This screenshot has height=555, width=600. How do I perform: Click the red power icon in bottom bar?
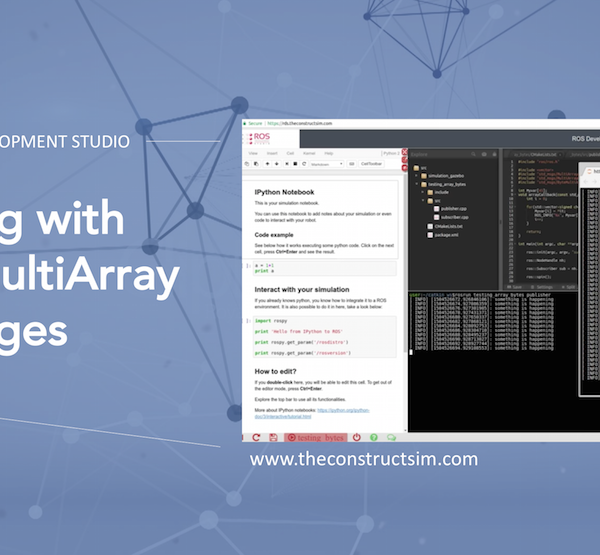[357, 437]
